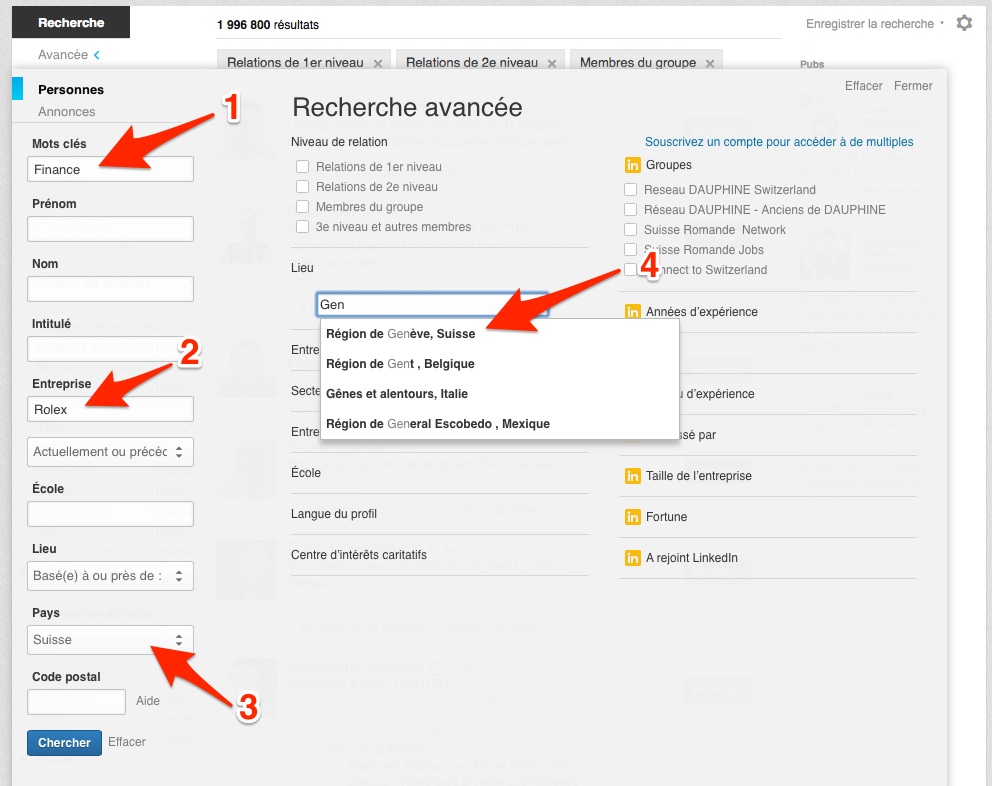This screenshot has height=786, width=992.
Task: Focus the Mots clés field containing Finance
Action: click(x=110, y=169)
